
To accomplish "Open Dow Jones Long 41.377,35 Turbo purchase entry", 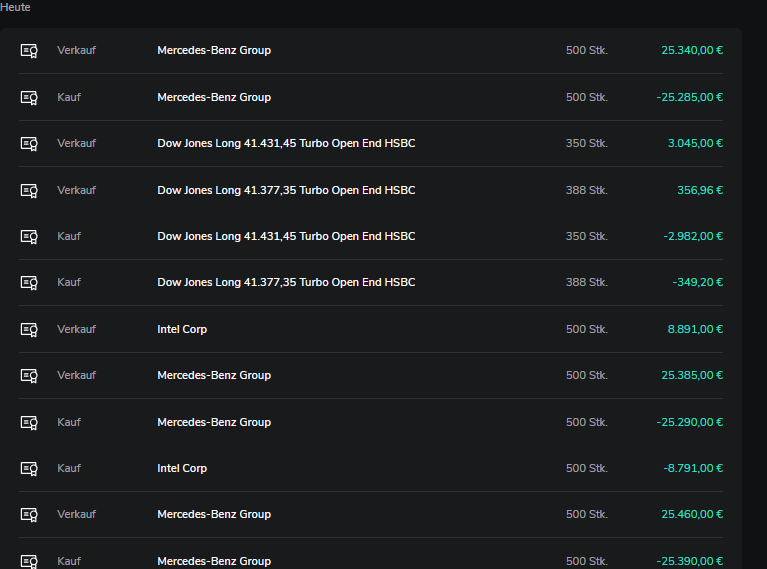I will coord(371,282).
